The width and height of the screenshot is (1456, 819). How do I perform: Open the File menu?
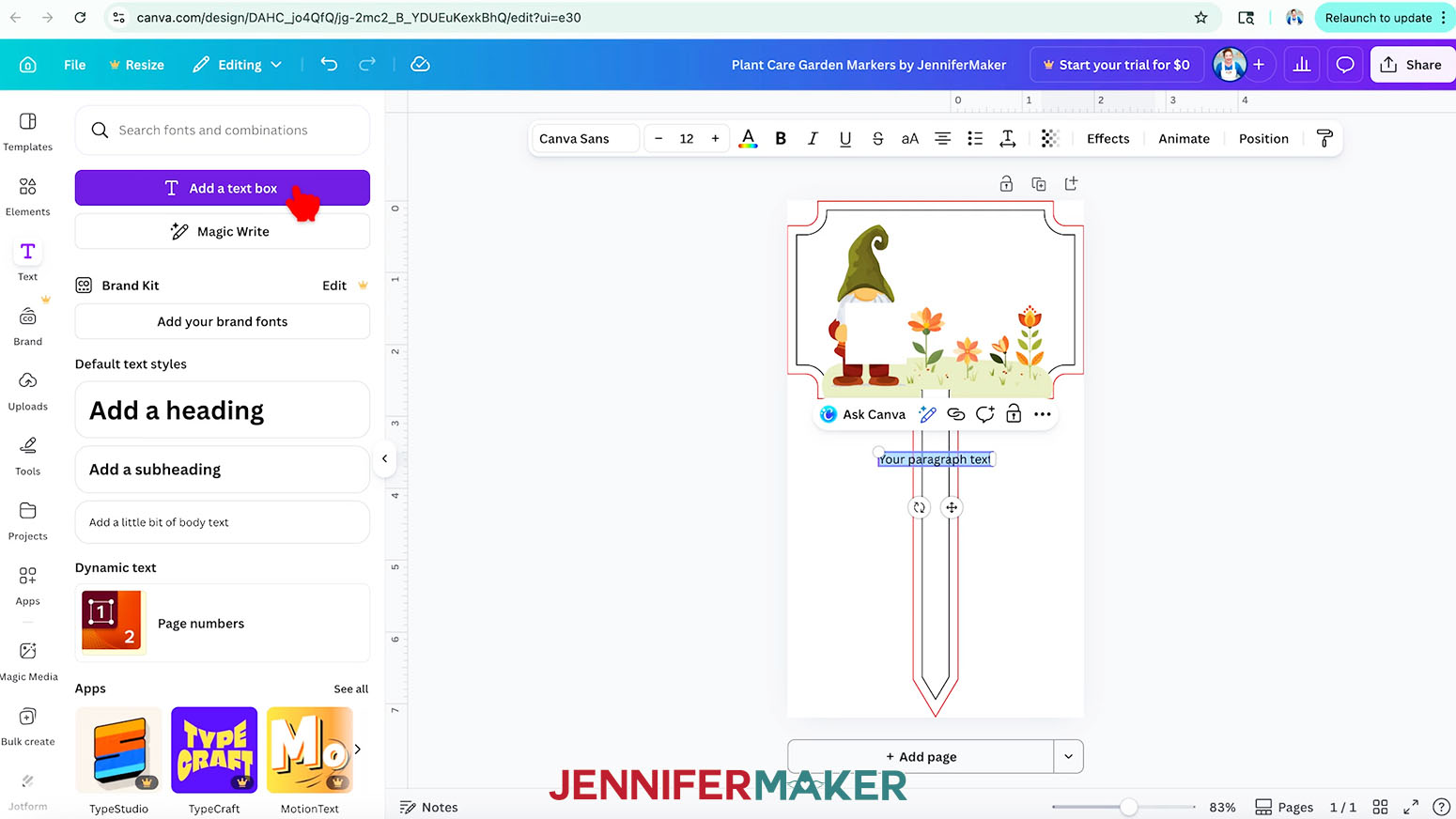75,65
